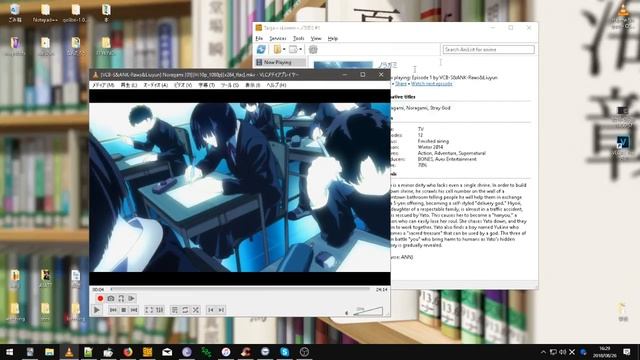This screenshot has height=360, width=640.
Task: Open Taiga View menu
Action: [316, 38]
